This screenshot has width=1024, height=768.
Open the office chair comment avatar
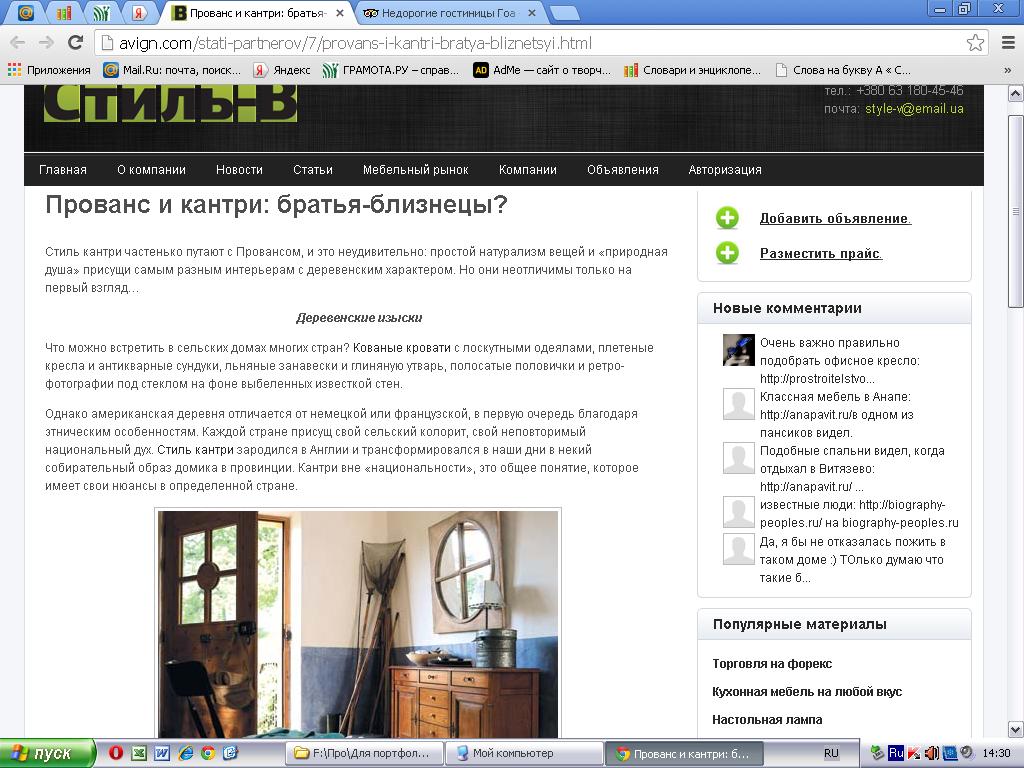739,350
